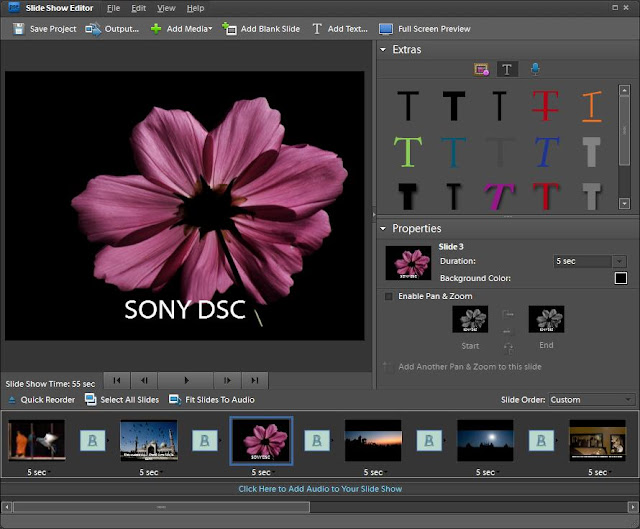The height and width of the screenshot is (529, 640).
Task: Click transition icon after mosque slide
Action: click(x=205, y=440)
